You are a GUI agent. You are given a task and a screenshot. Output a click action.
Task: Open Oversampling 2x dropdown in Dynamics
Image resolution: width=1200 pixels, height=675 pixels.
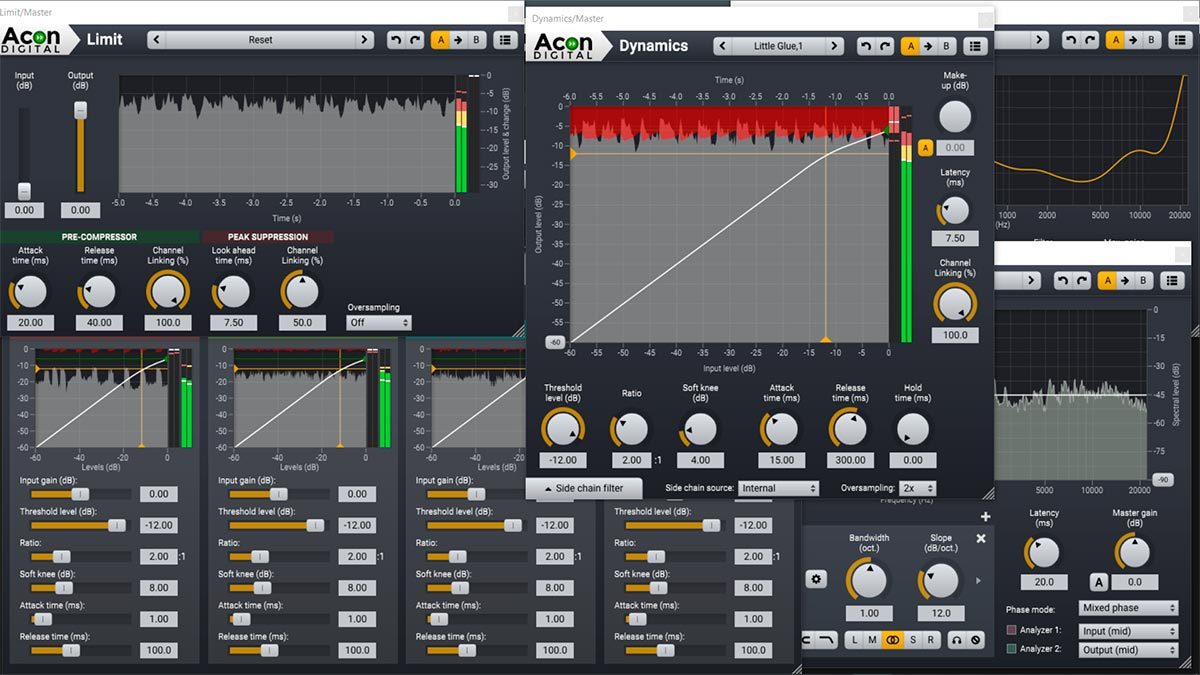pyautogui.click(x=918, y=488)
